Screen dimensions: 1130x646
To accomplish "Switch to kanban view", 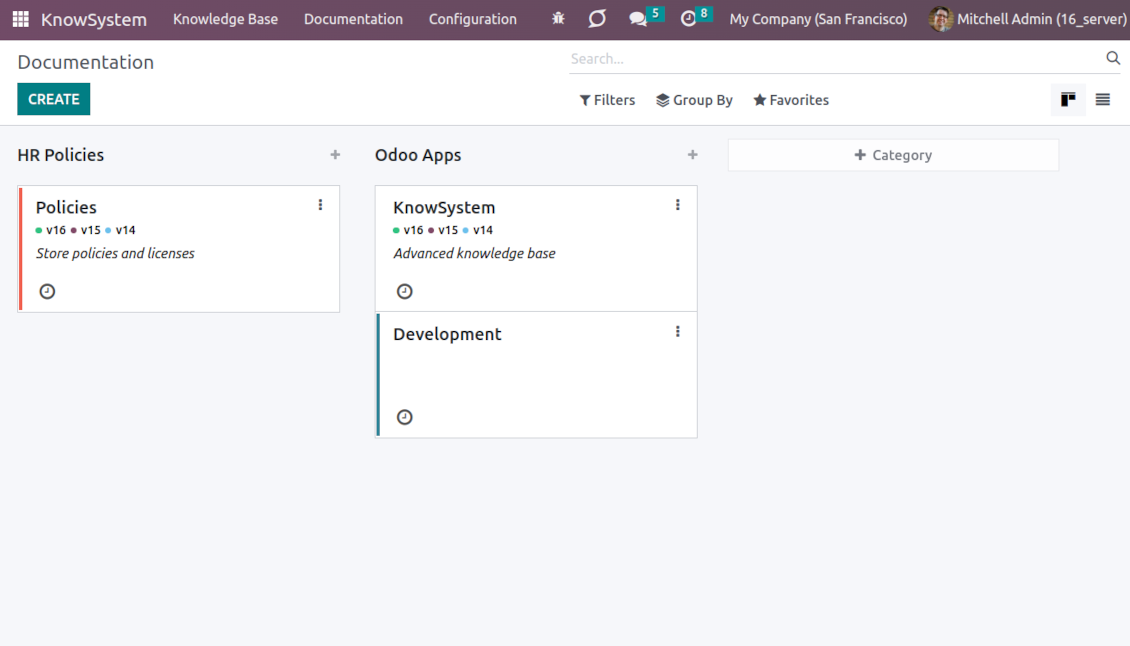I will point(1068,100).
